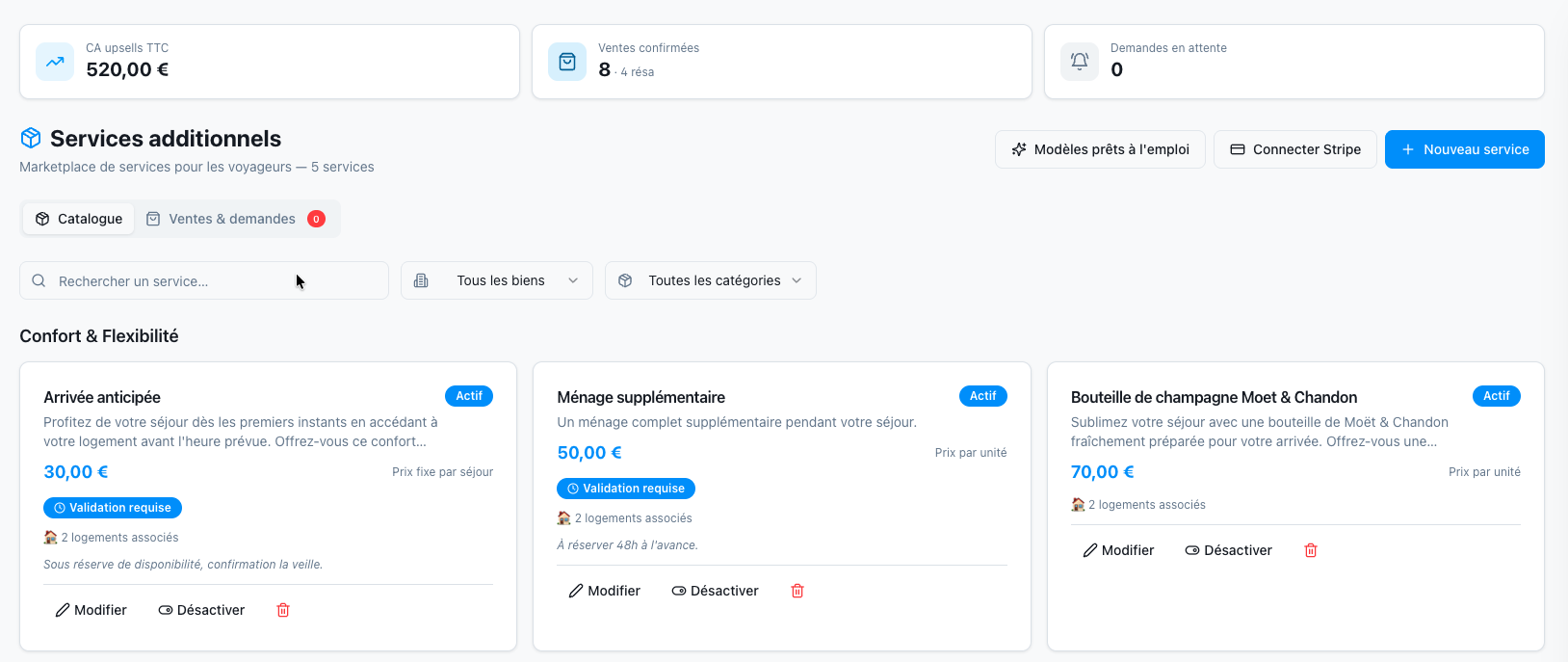Click the sparkles icon in Modèles prêts à l'emploi
Viewport: 1568px width, 662px height.
pyautogui.click(x=1019, y=149)
